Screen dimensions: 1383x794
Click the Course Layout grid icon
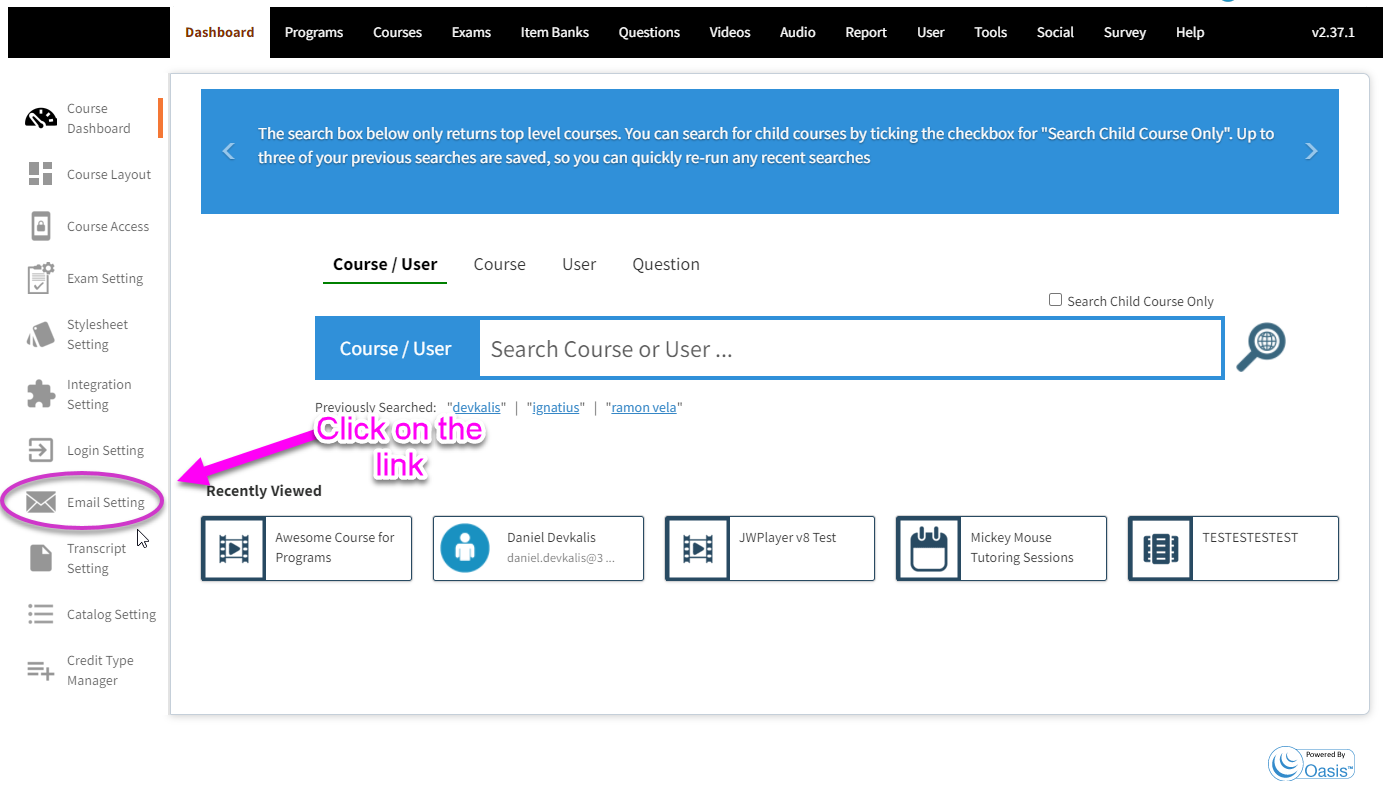(x=41, y=174)
